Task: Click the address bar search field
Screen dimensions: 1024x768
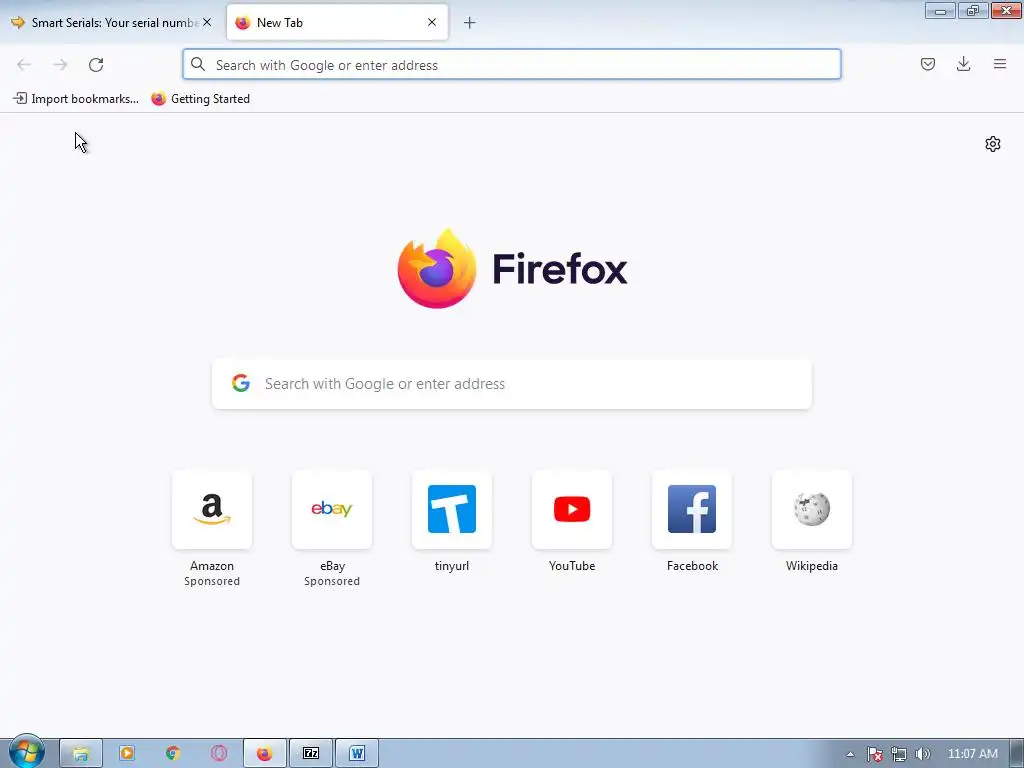Action: pyautogui.click(x=512, y=65)
